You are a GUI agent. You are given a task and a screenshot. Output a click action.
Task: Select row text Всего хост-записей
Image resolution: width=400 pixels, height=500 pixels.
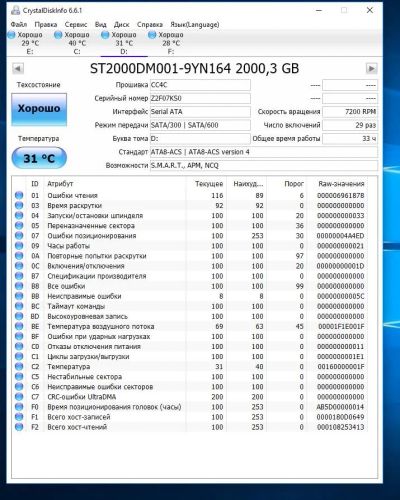pos(79,417)
